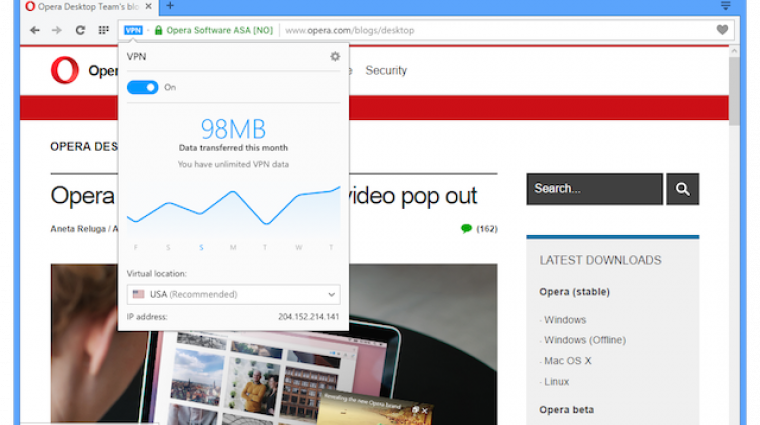
Task: Open the Security menu item
Action: pyautogui.click(x=386, y=70)
